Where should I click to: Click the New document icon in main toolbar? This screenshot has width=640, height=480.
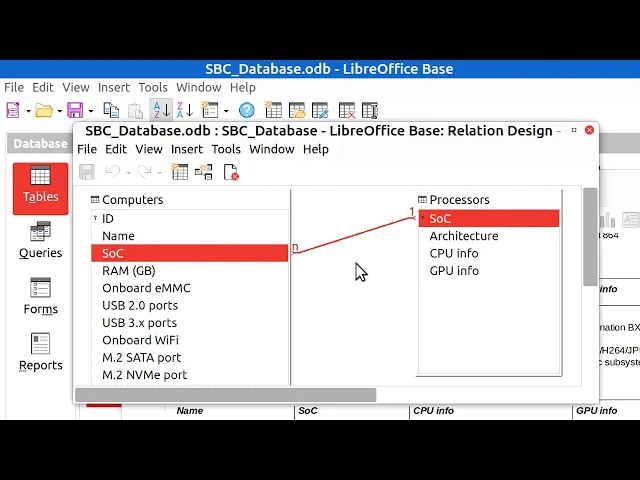pyautogui.click(x=13, y=110)
